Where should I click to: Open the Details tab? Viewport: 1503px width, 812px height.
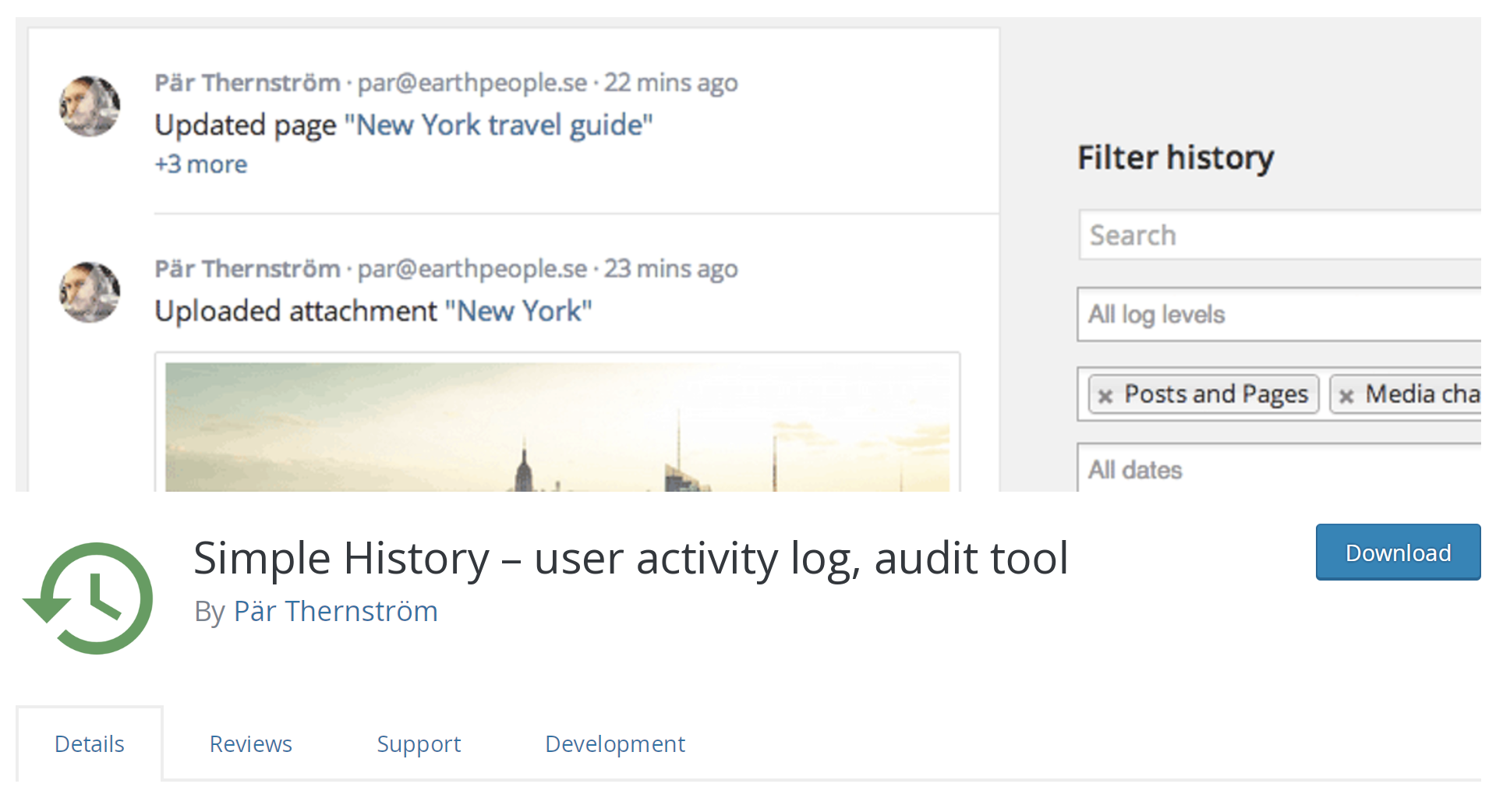coord(90,743)
